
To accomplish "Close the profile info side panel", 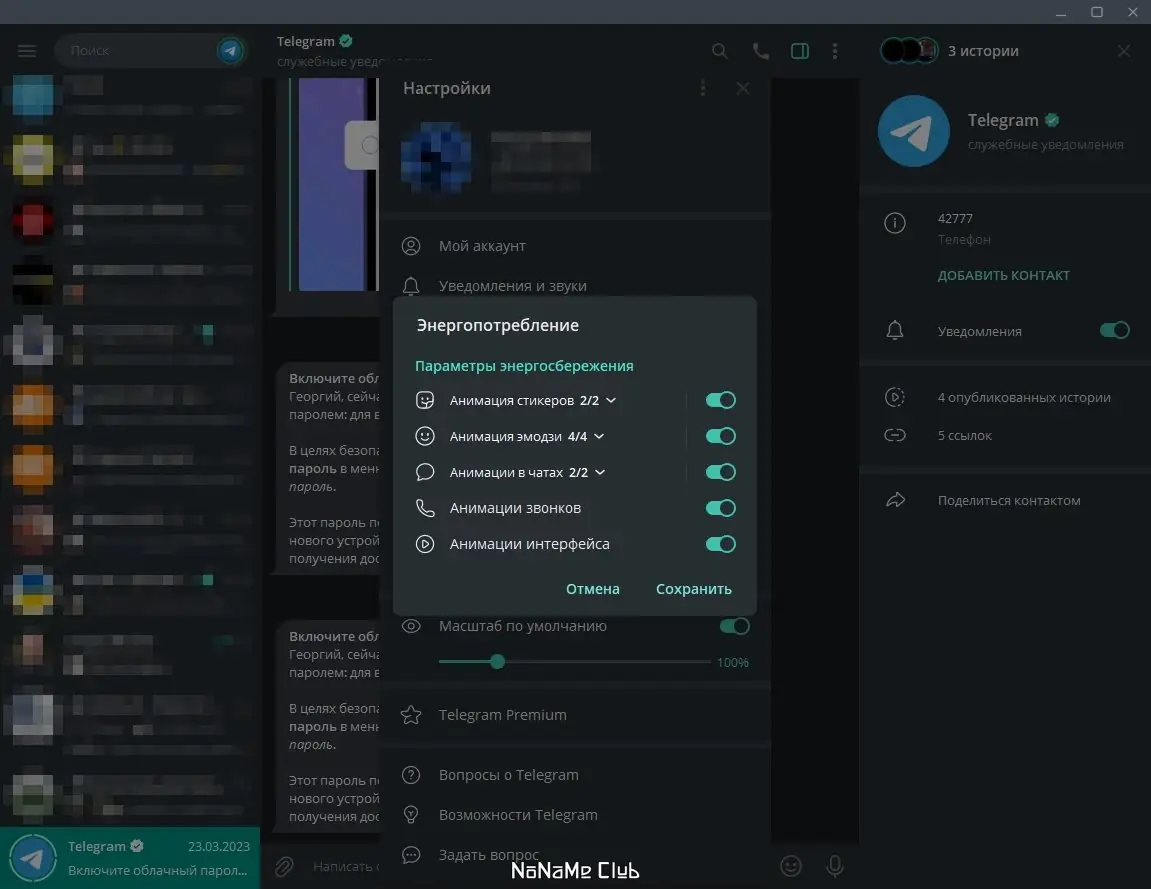I will (x=1124, y=51).
